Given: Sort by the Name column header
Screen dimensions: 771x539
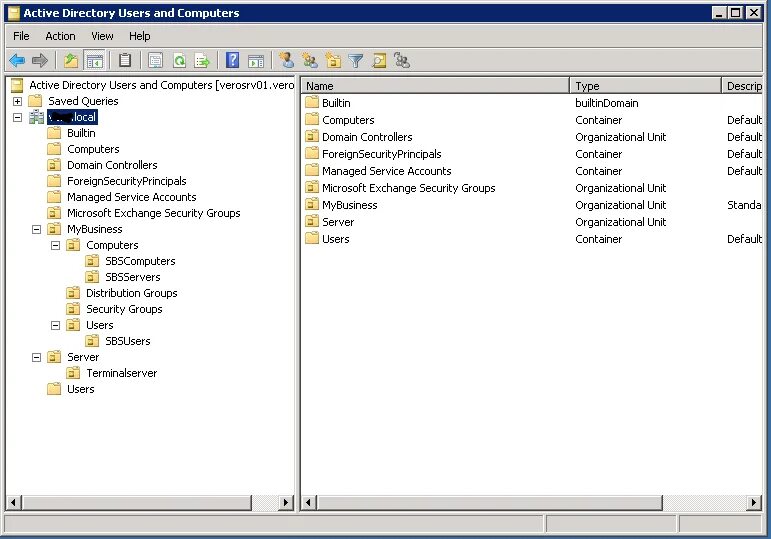Looking at the screenshot, I should click(x=435, y=86).
